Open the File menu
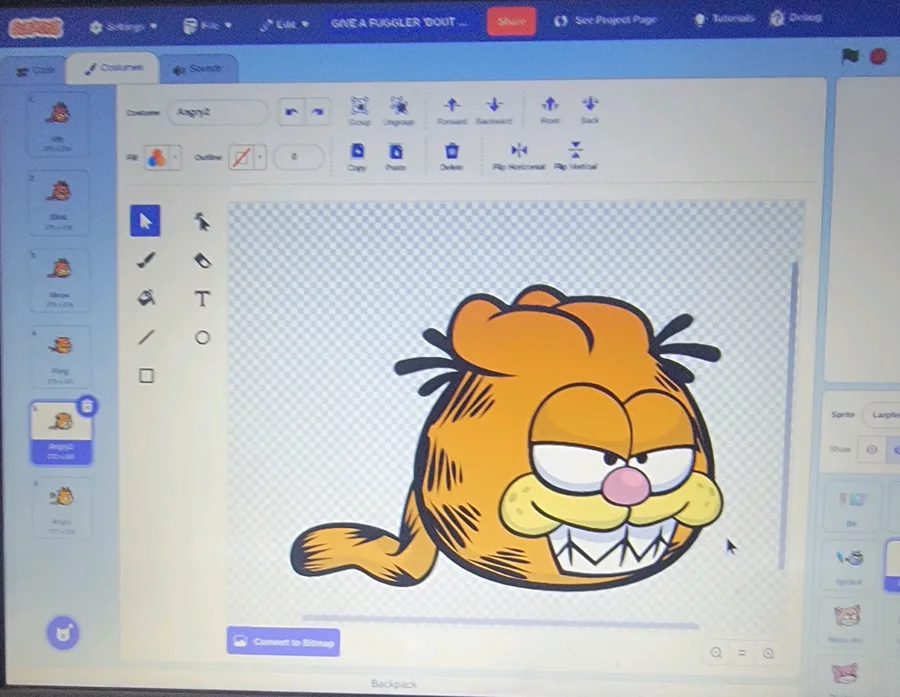 pos(207,26)
